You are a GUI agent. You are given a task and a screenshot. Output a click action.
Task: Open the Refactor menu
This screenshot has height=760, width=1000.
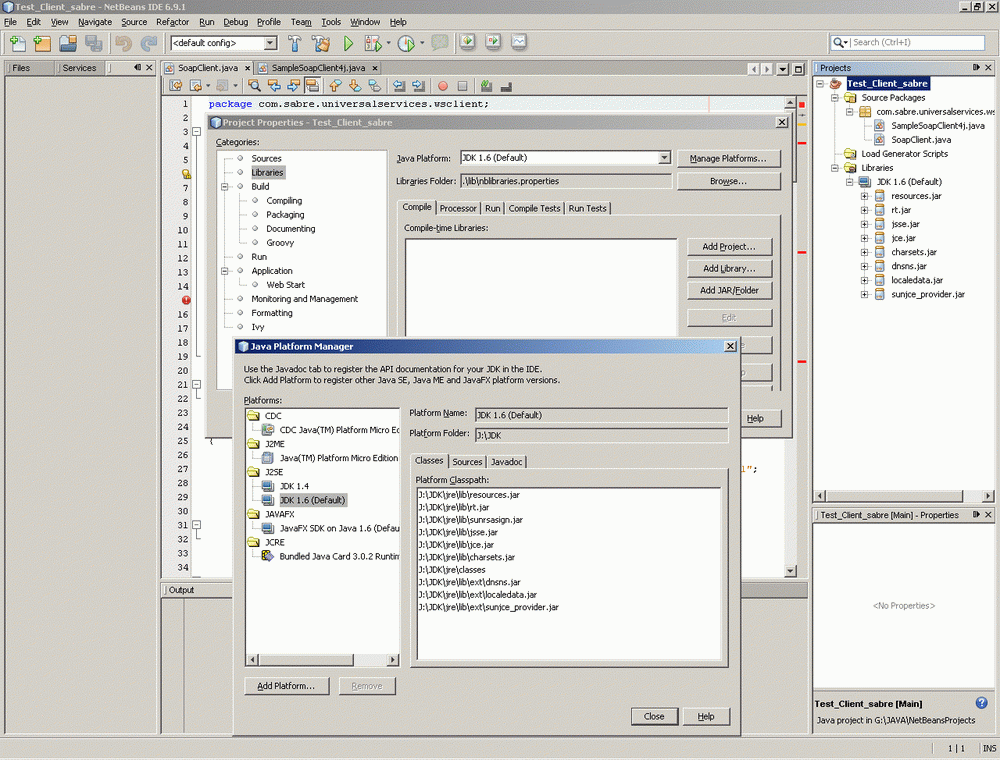[x=172, y=22]
